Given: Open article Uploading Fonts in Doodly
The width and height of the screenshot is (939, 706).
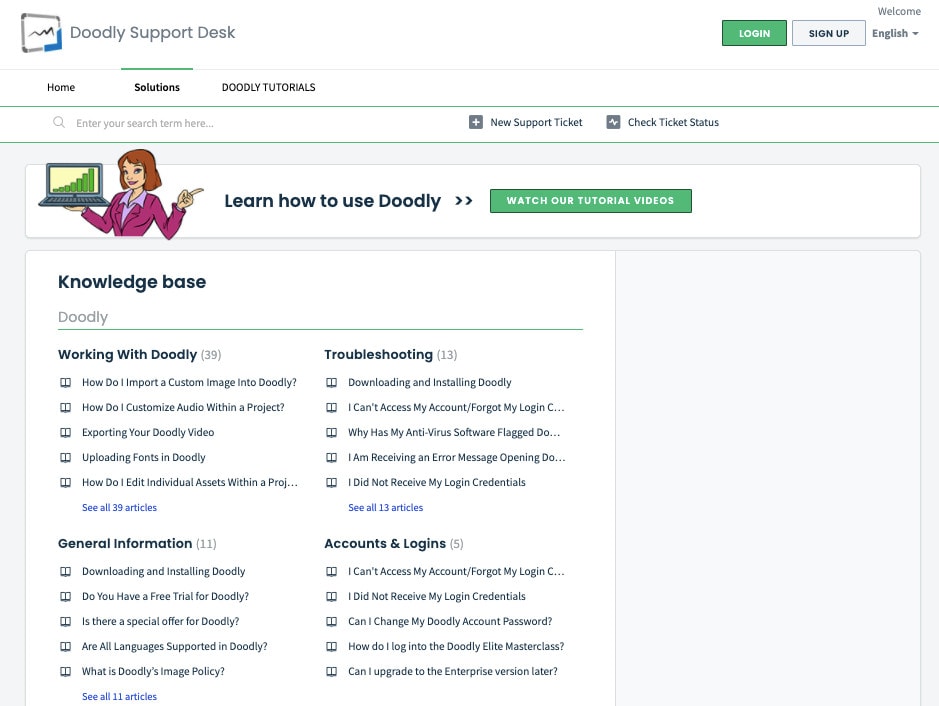Looking at the screenshot, I should pyautogui.click(x=144, y=457).
